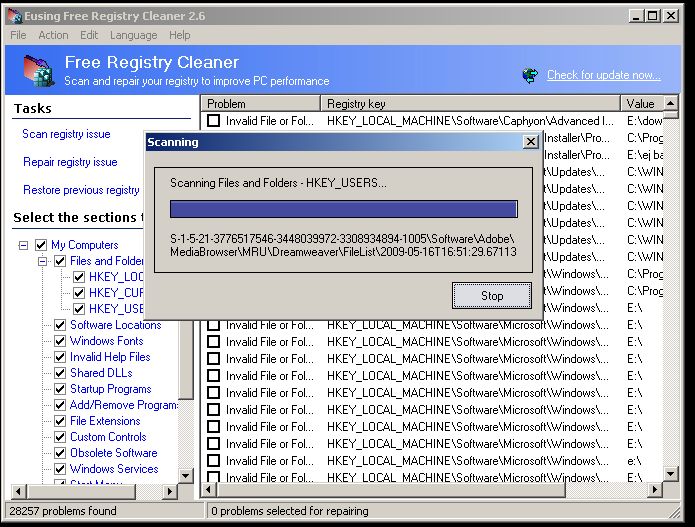Click the sections tree scroll down arrow
The height and width of the screenshot is (527, 695).
click(186, 476)
